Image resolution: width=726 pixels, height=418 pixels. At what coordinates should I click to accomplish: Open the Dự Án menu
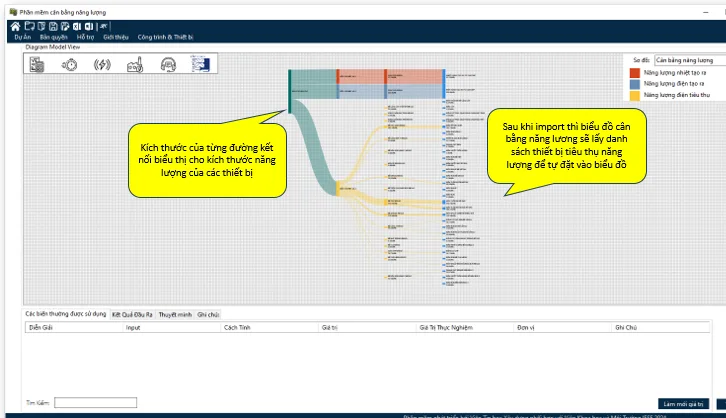(22, 37)
